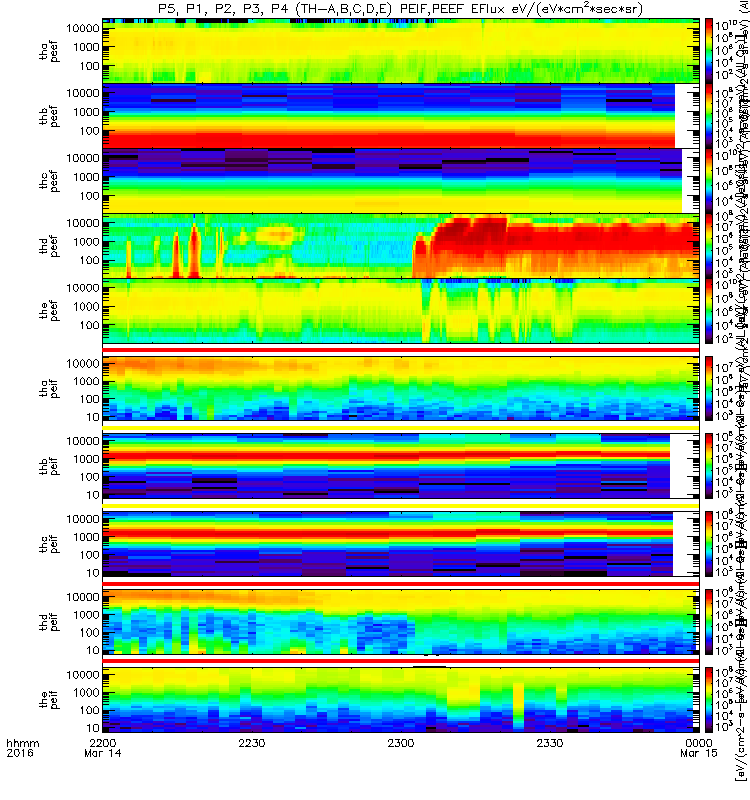Click the '2330' time axis label
Viewport: 750px width, 800px height.
[549, 743]
